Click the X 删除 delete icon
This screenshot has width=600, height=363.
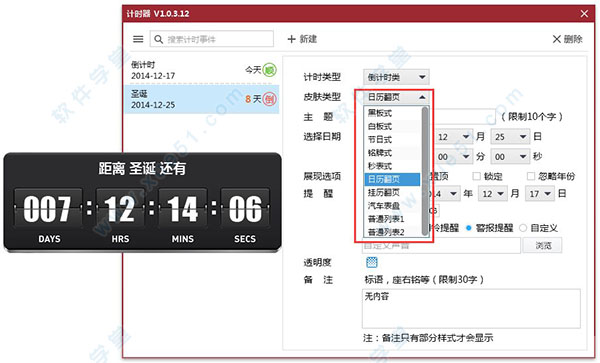pos(557,39)
